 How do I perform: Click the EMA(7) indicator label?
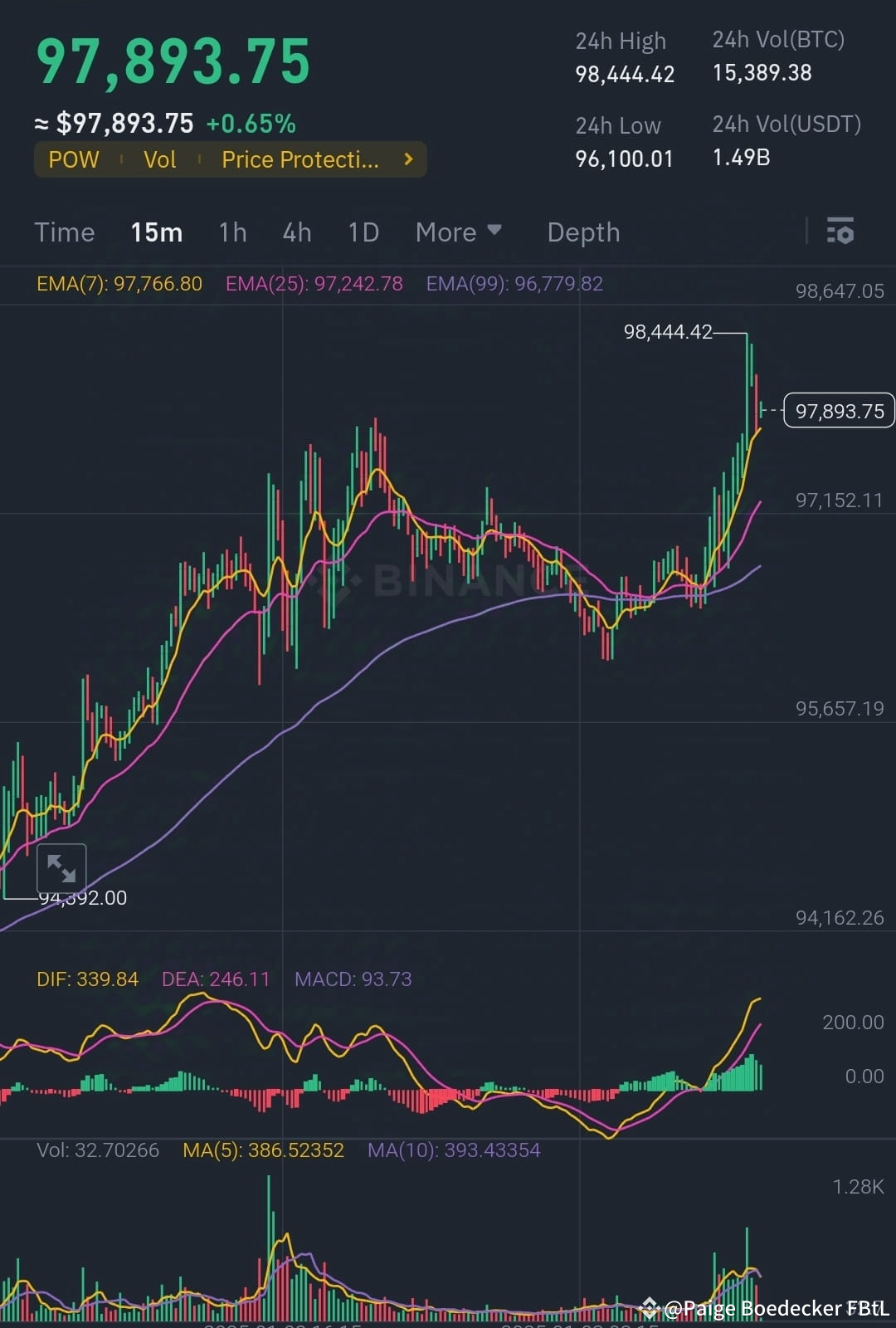pos(119,284)
